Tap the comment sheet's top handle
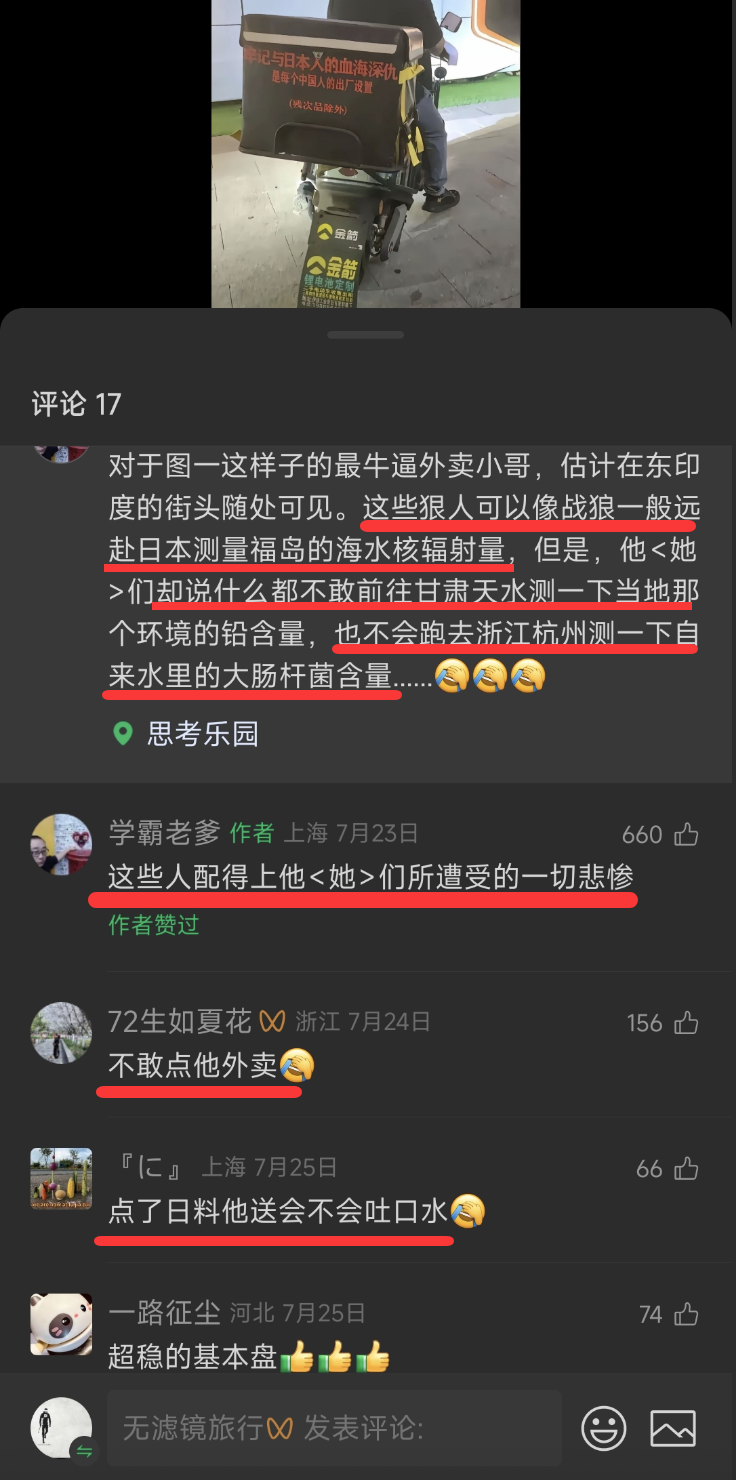The height and width of the screenshot is (1480, 736). (x=366, y=335)
